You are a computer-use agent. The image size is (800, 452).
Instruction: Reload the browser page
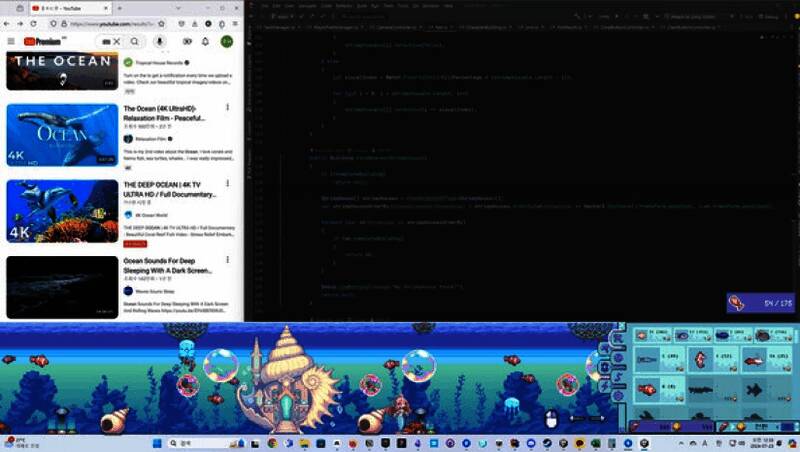click(35, 23)
